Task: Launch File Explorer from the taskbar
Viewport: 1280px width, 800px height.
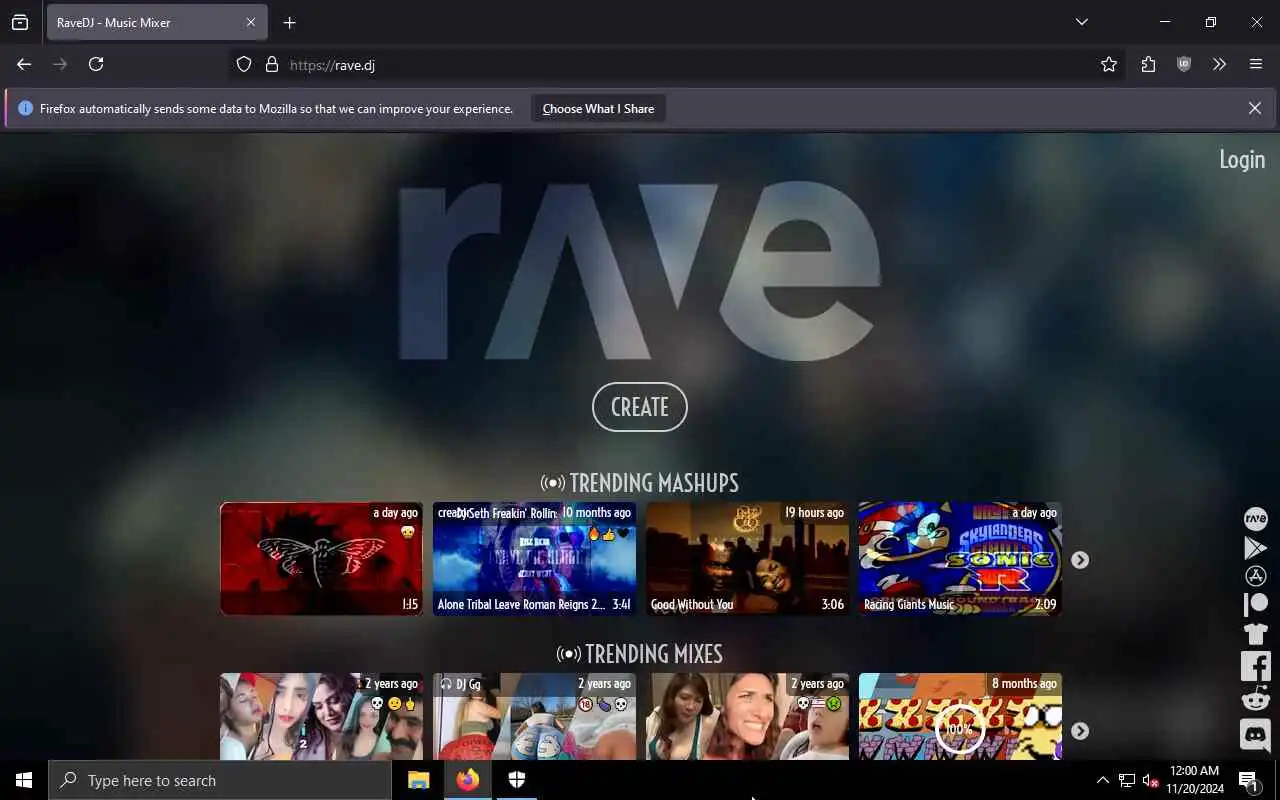Action: point(418,780)
